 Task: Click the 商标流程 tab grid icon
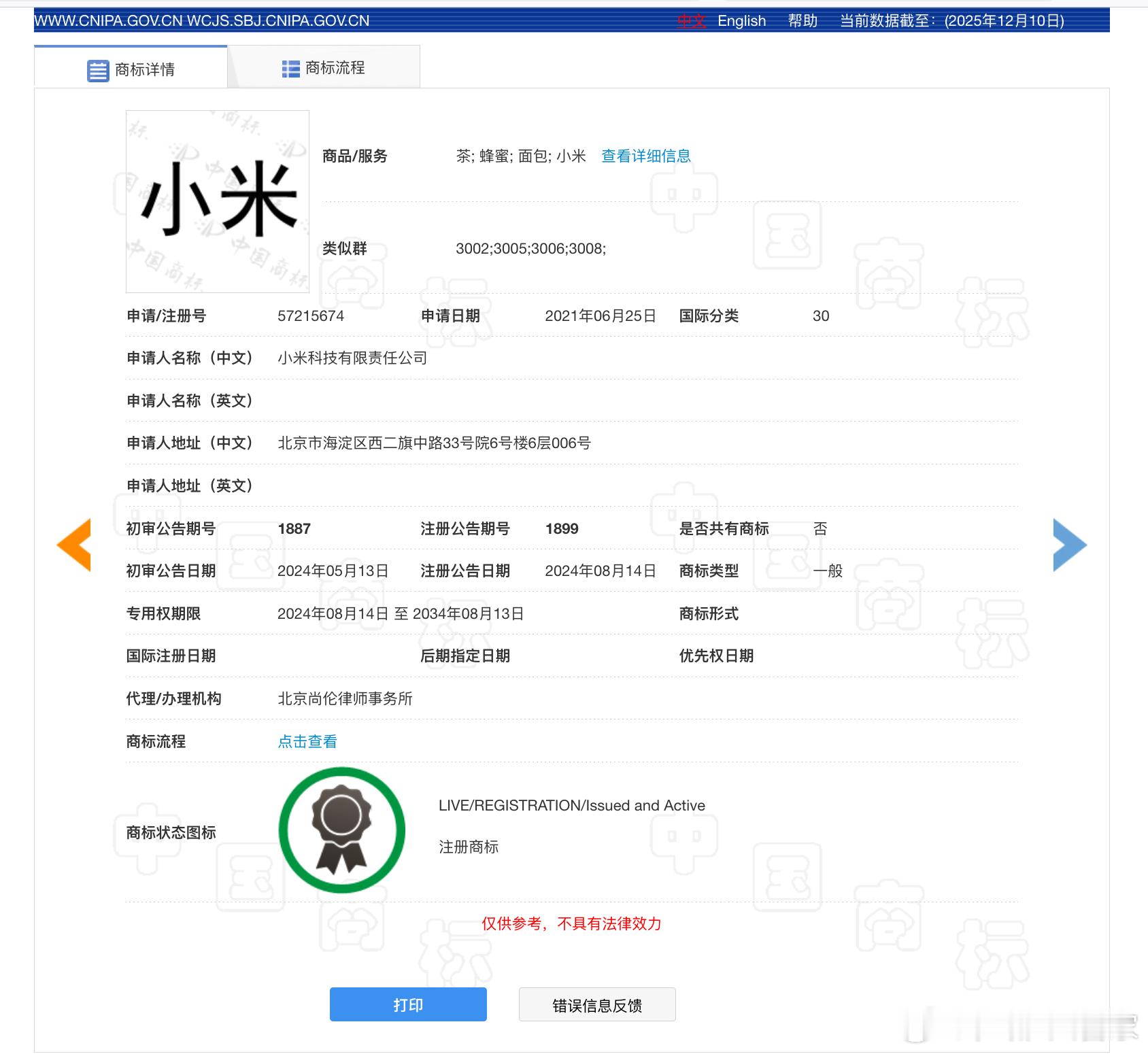point(291,69)
